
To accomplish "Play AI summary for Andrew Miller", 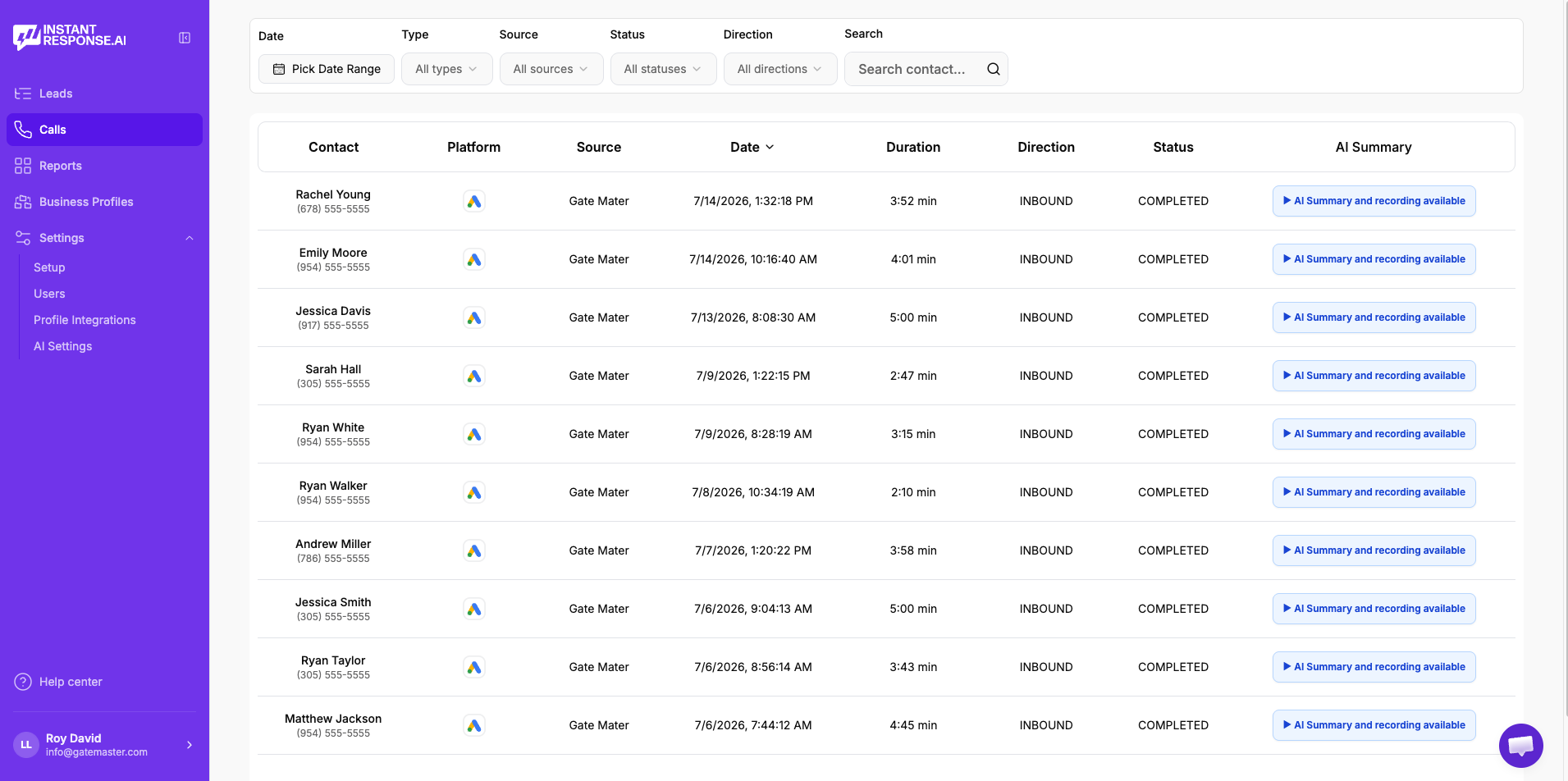I will click(1374, 550).
